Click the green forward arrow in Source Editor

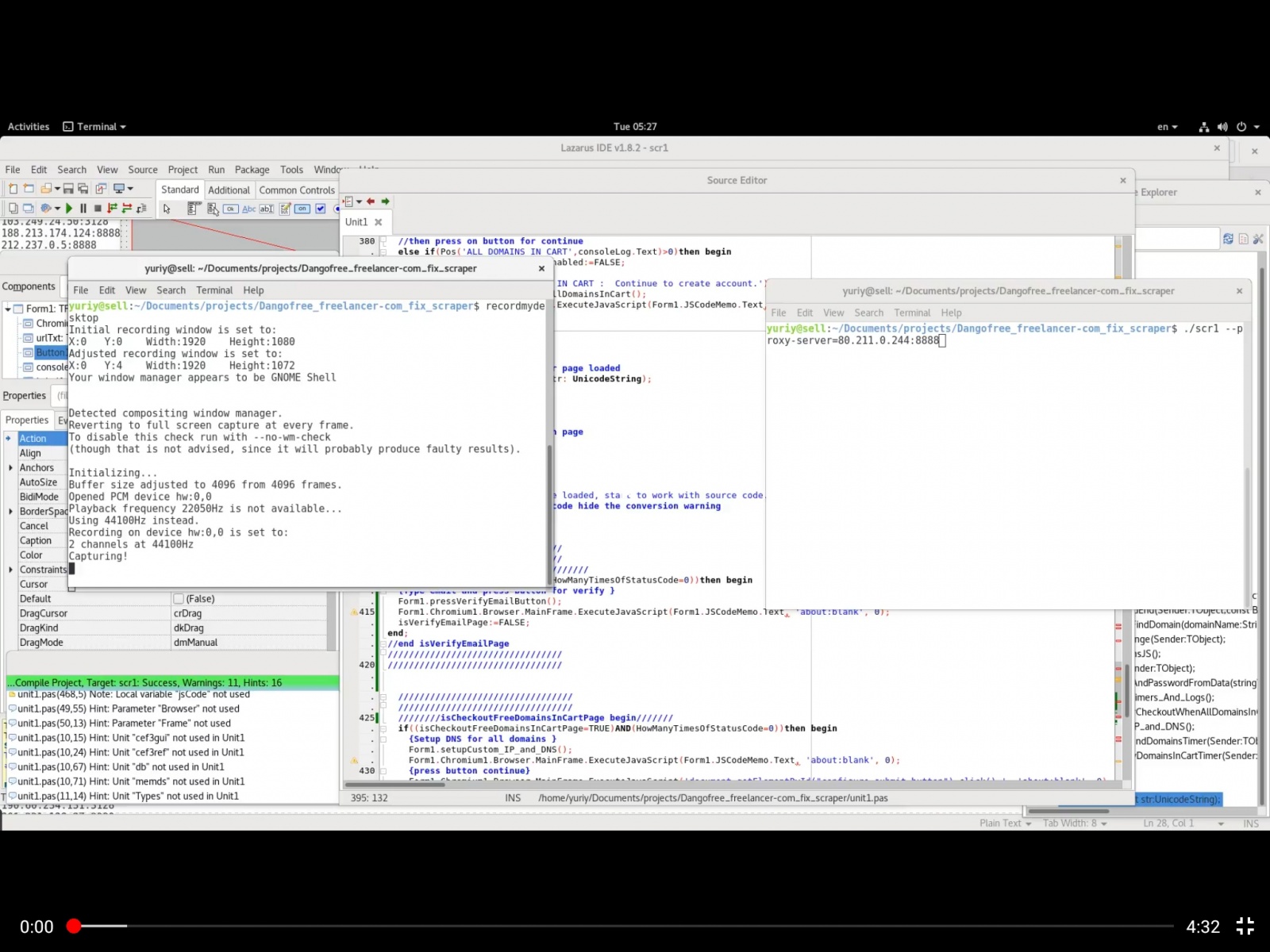[386, 202]
